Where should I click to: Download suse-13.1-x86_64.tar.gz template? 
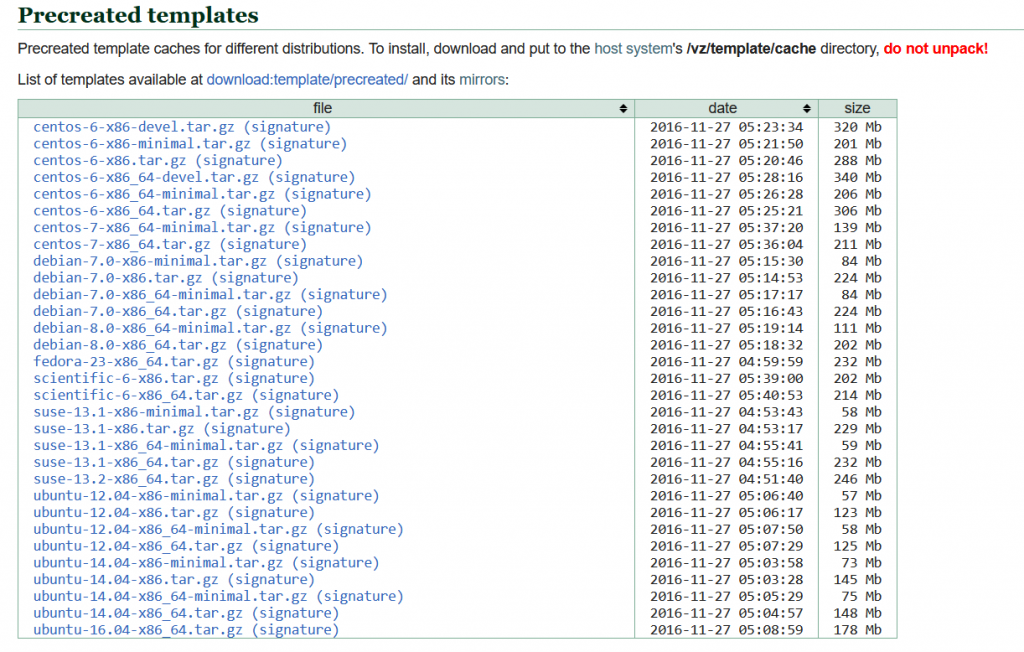[126, 463]
